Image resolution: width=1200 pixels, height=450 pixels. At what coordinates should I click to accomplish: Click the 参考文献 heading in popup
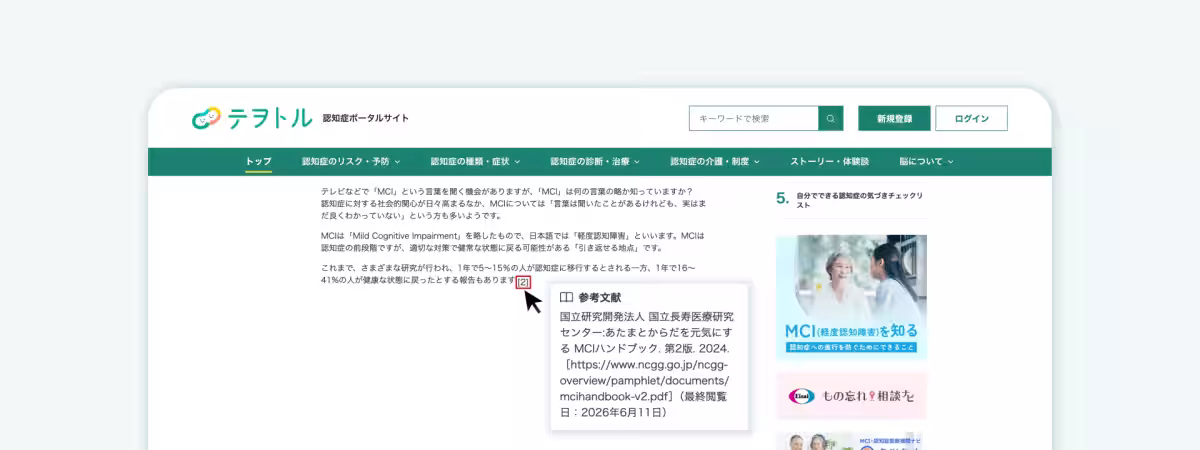click(x=600, y=297)
